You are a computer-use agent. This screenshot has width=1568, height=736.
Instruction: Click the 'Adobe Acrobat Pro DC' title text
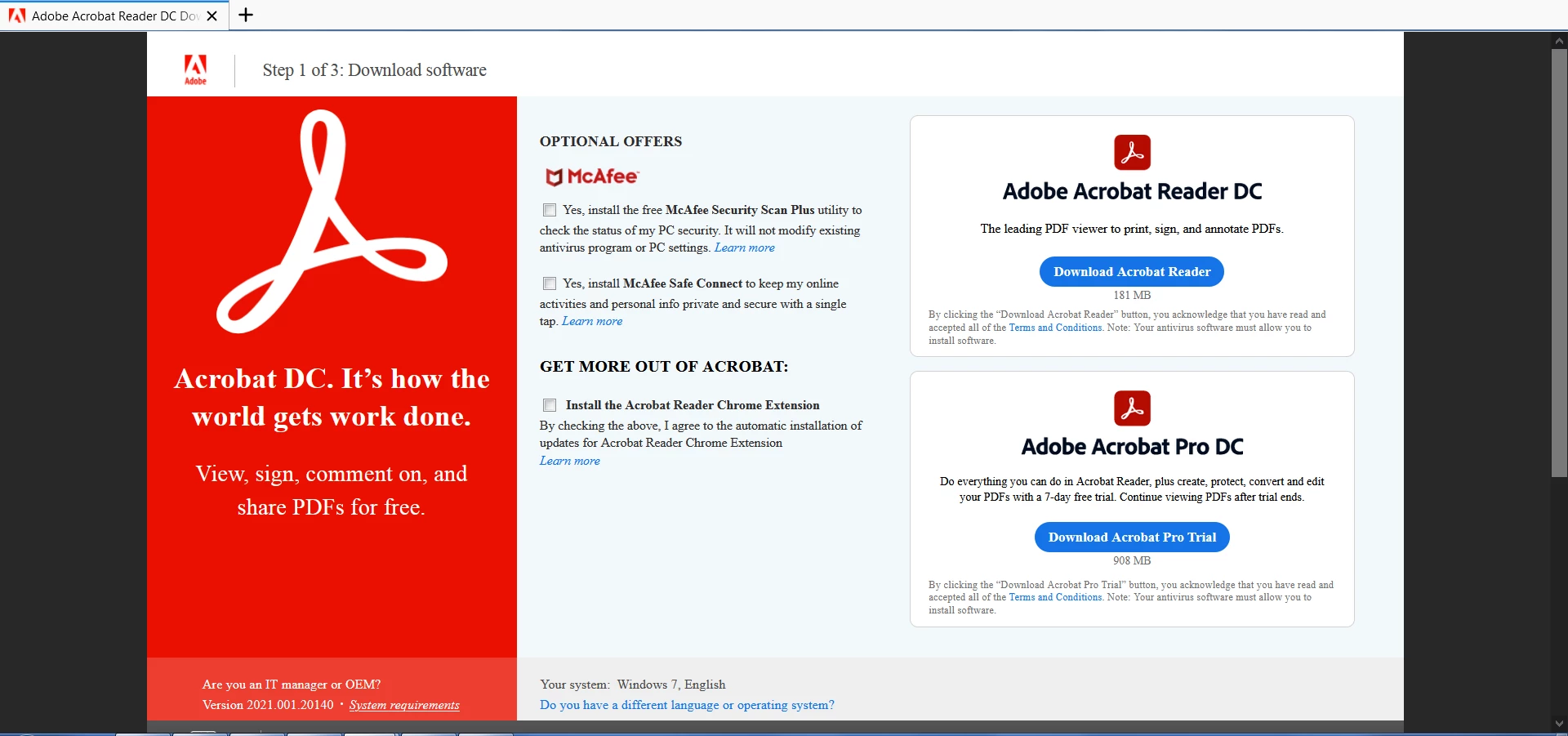1132,447
